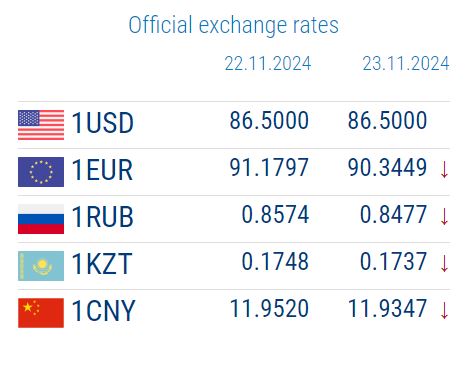
Task: Click the European Union flag icon
Action: [41, 172]
